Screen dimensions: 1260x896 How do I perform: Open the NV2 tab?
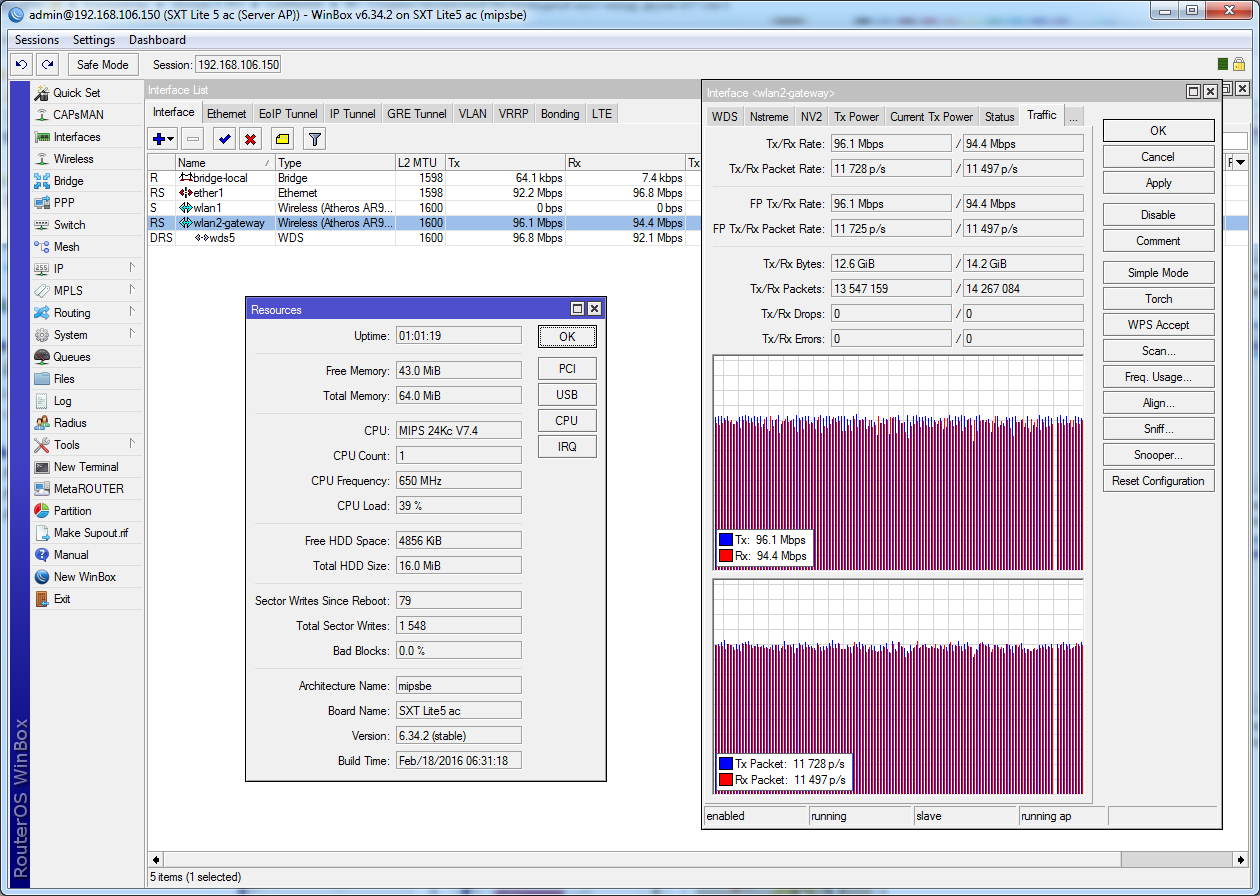click(x=811, y=117)
